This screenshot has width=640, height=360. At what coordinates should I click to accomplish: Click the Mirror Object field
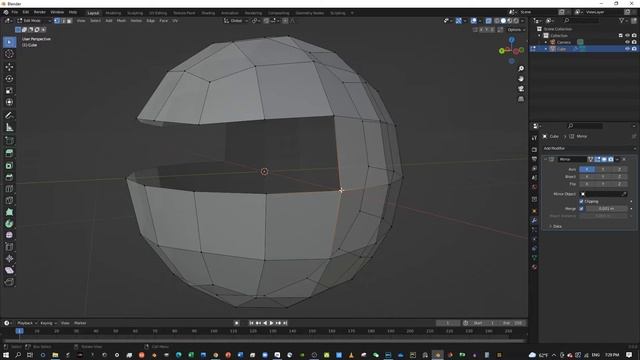(x=604, y=194)
